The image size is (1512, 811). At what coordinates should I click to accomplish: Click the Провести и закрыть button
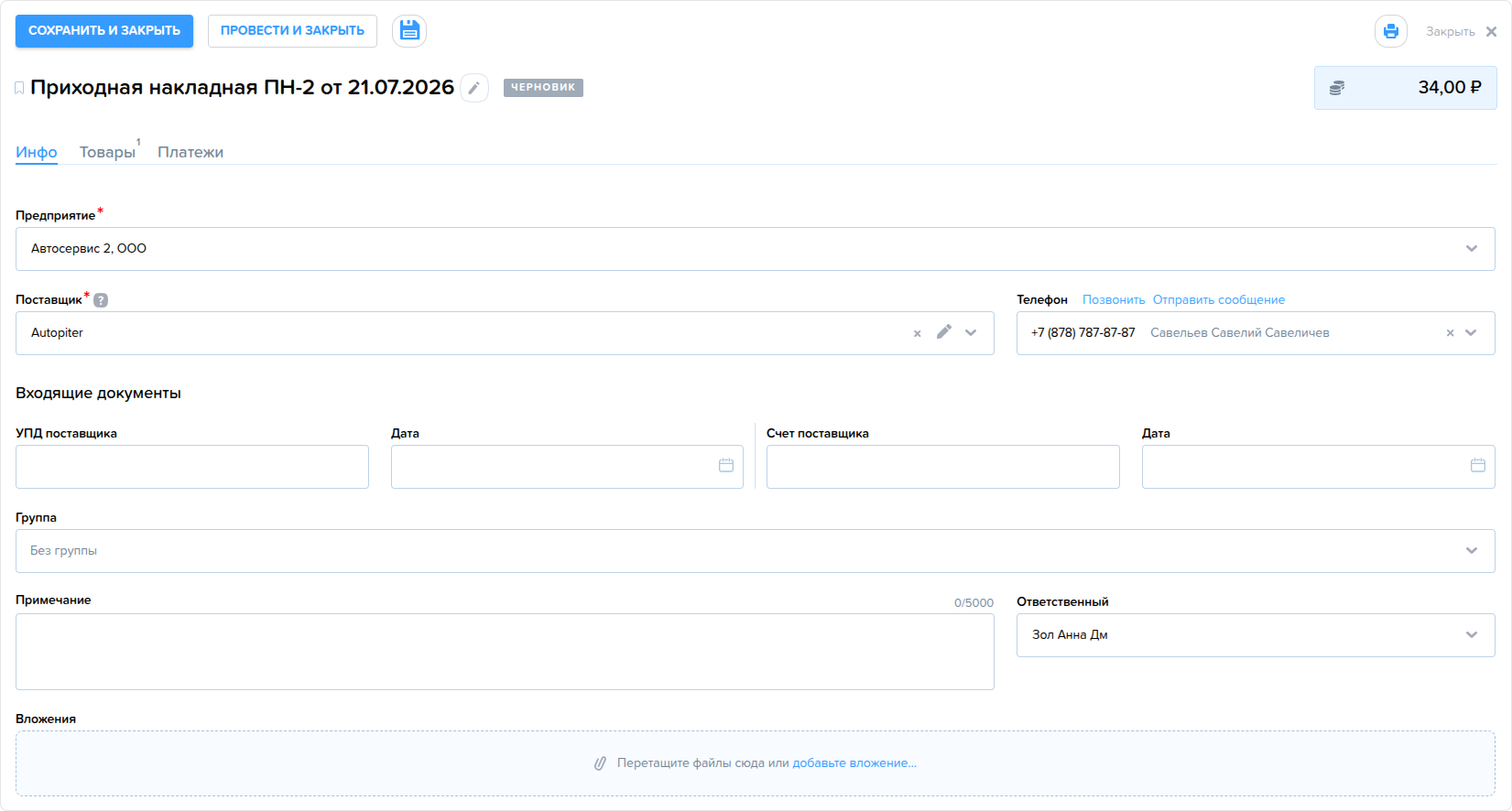[x=292, y=31]
